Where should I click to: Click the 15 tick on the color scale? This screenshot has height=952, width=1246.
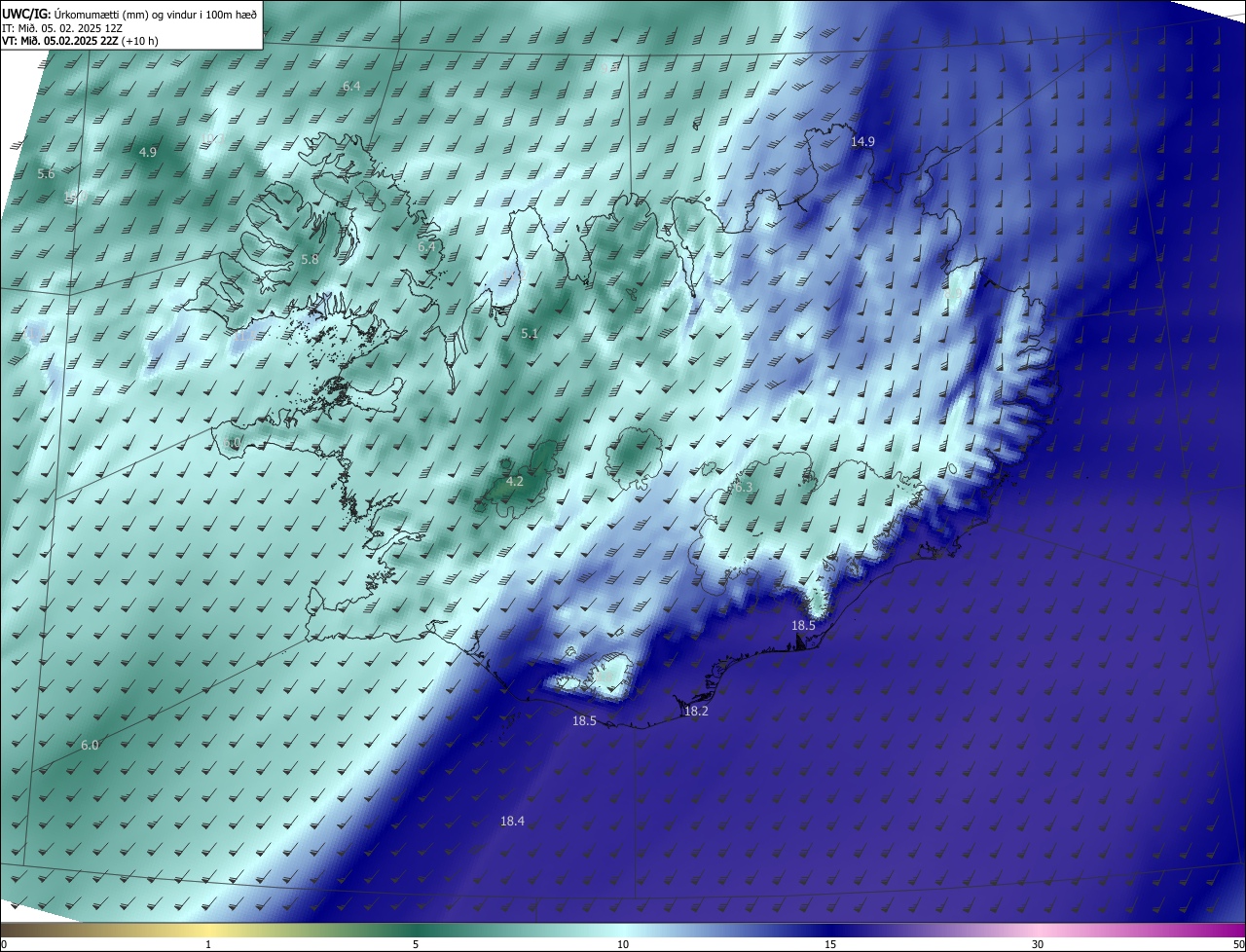(830, 945)
